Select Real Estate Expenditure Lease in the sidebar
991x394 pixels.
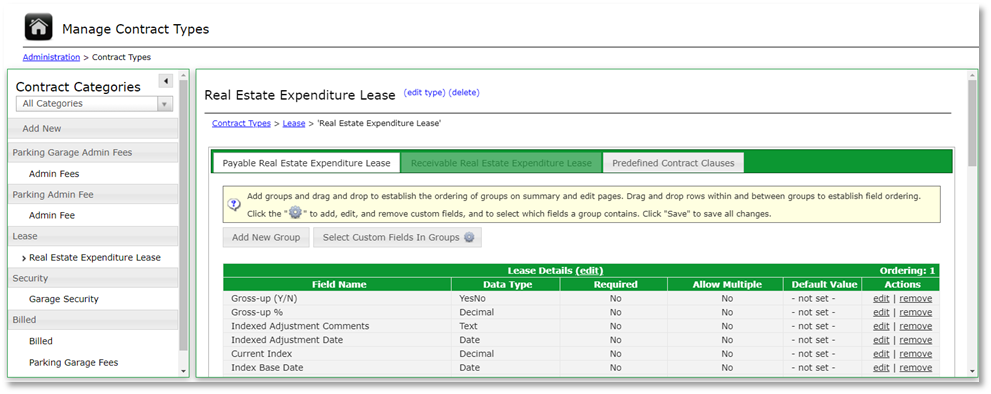95,257
